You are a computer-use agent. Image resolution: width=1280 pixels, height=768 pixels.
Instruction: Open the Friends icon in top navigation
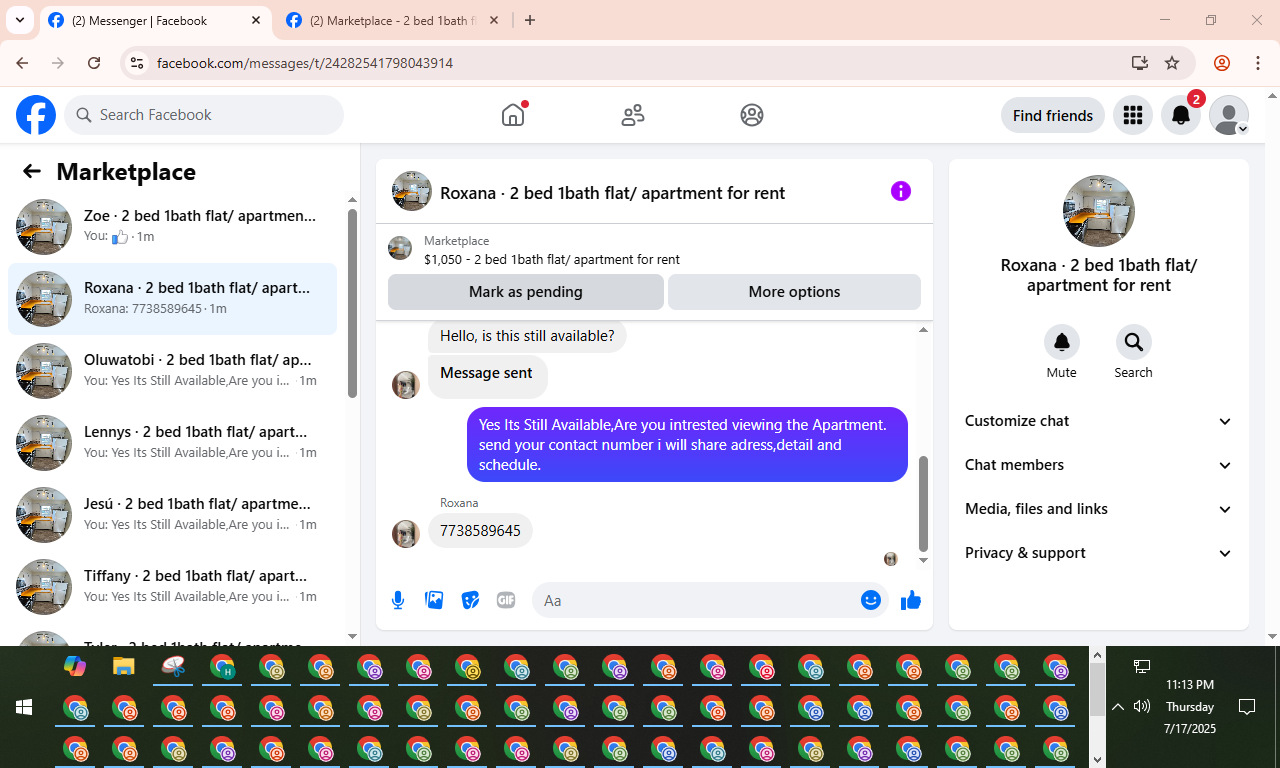pos(633,115)
